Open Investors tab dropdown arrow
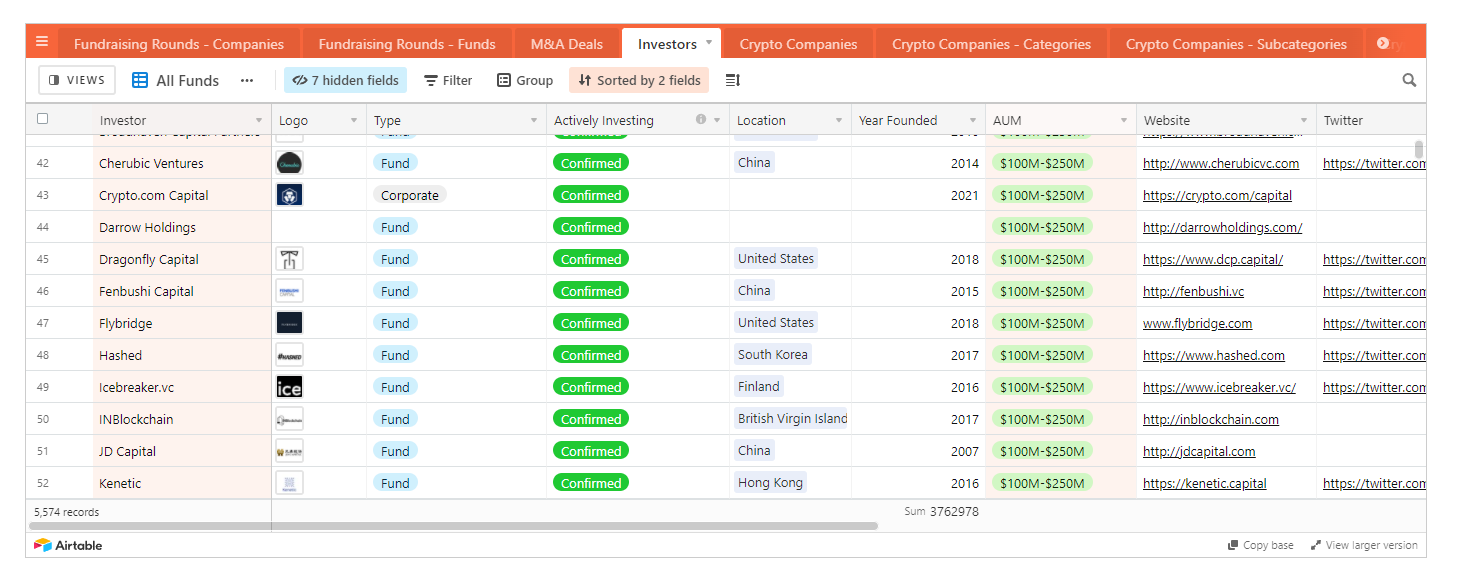The width and height of the screenshot is (1477, 568). pyautogui.click(x=709, y=43)
